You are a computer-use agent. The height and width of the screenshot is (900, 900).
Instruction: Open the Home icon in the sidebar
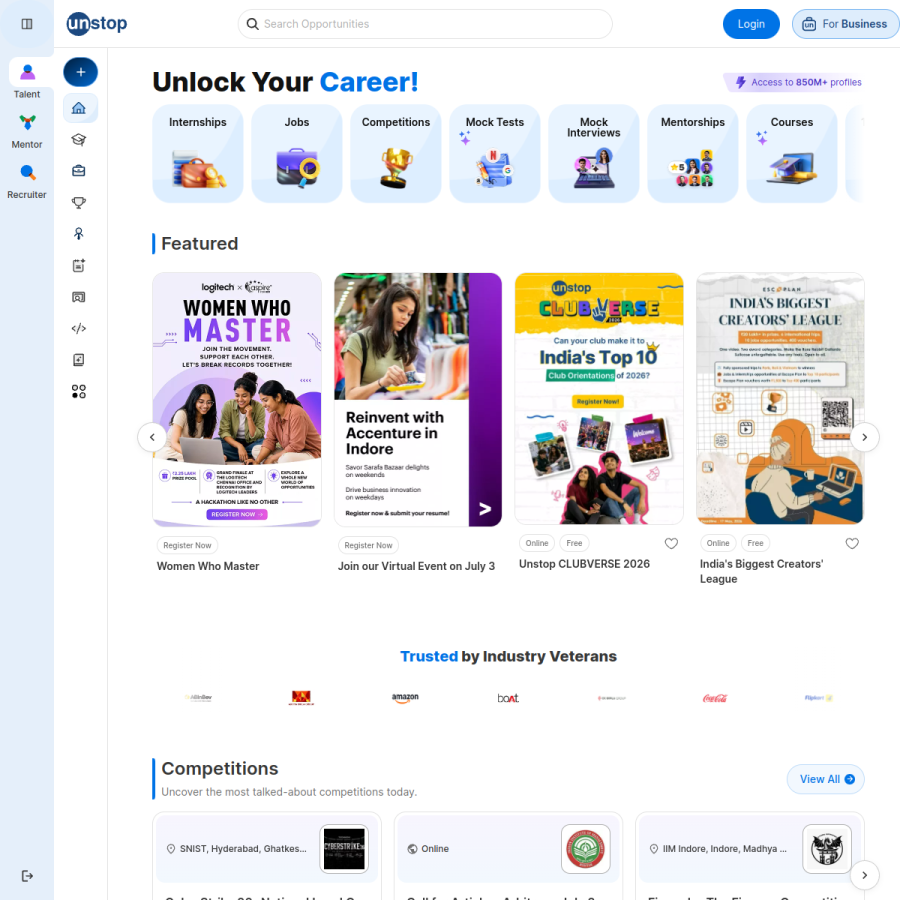coord(79,108)
